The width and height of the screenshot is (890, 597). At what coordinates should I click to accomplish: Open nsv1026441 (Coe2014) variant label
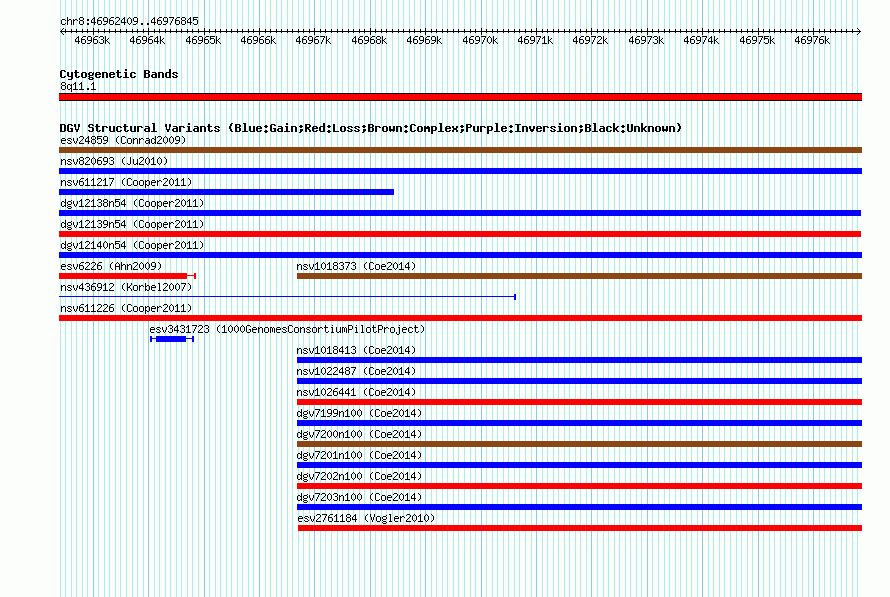(x=356, y=392)
